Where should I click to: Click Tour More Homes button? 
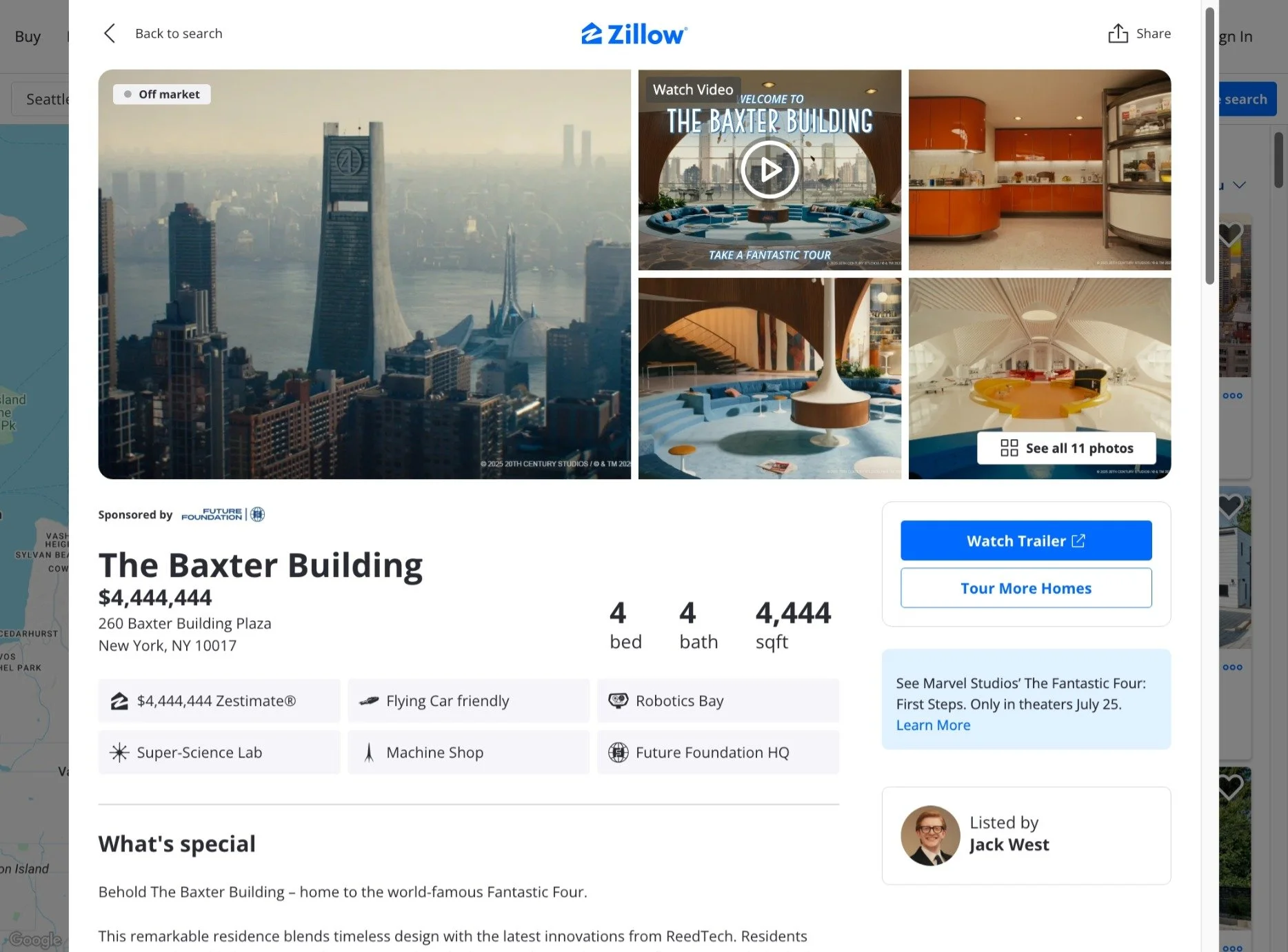[x=1026, y=588]
